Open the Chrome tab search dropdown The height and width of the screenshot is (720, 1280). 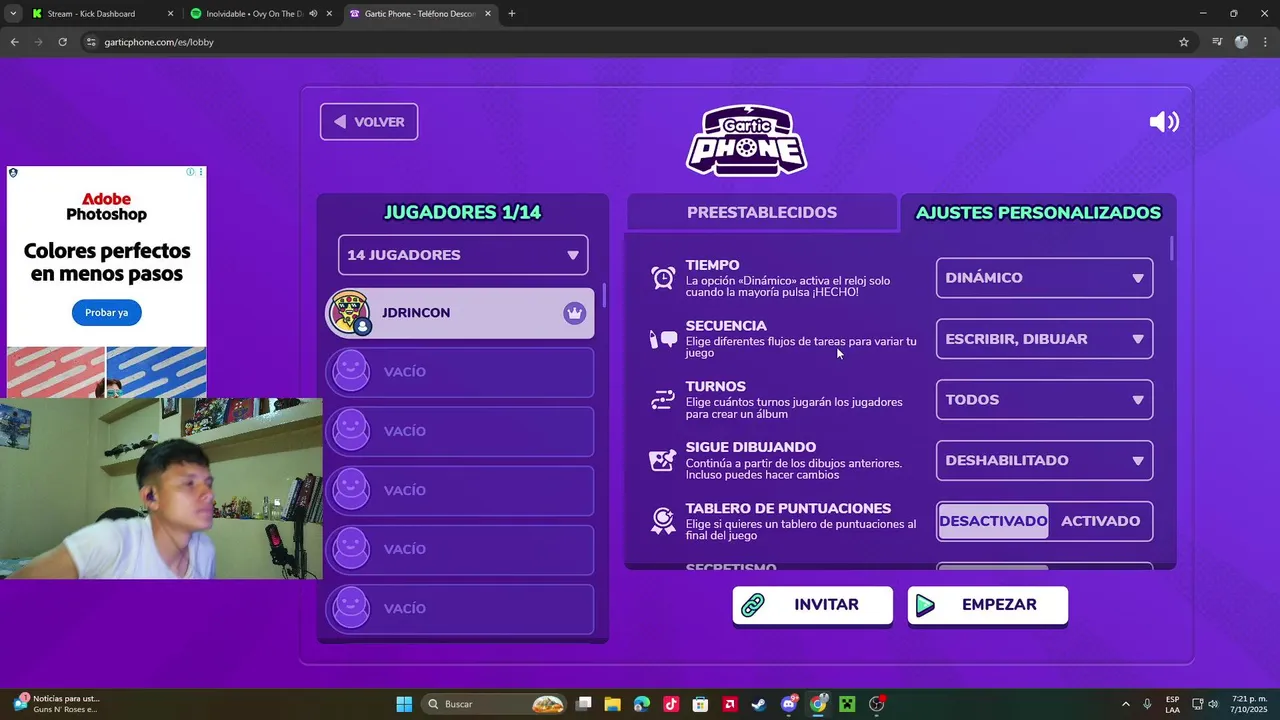[x=12, y=14]
